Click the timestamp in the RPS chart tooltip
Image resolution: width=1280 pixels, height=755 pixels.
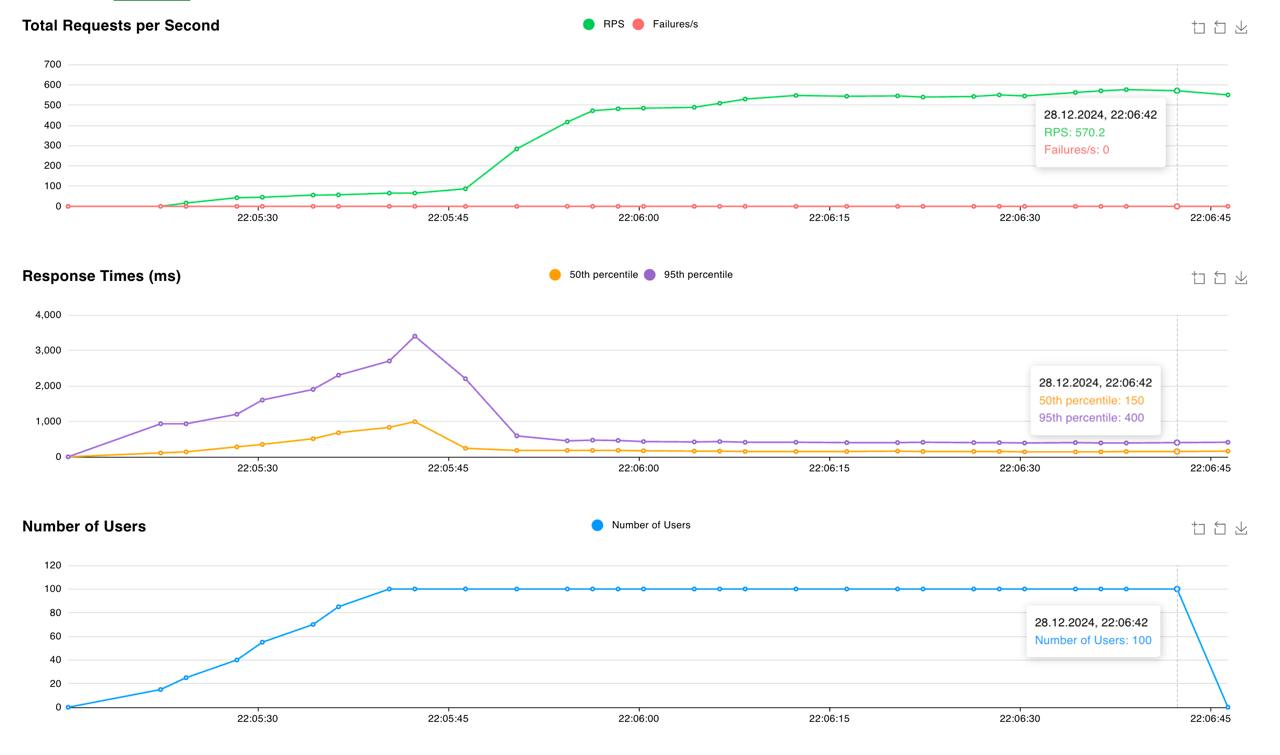tap(1100, 114)
